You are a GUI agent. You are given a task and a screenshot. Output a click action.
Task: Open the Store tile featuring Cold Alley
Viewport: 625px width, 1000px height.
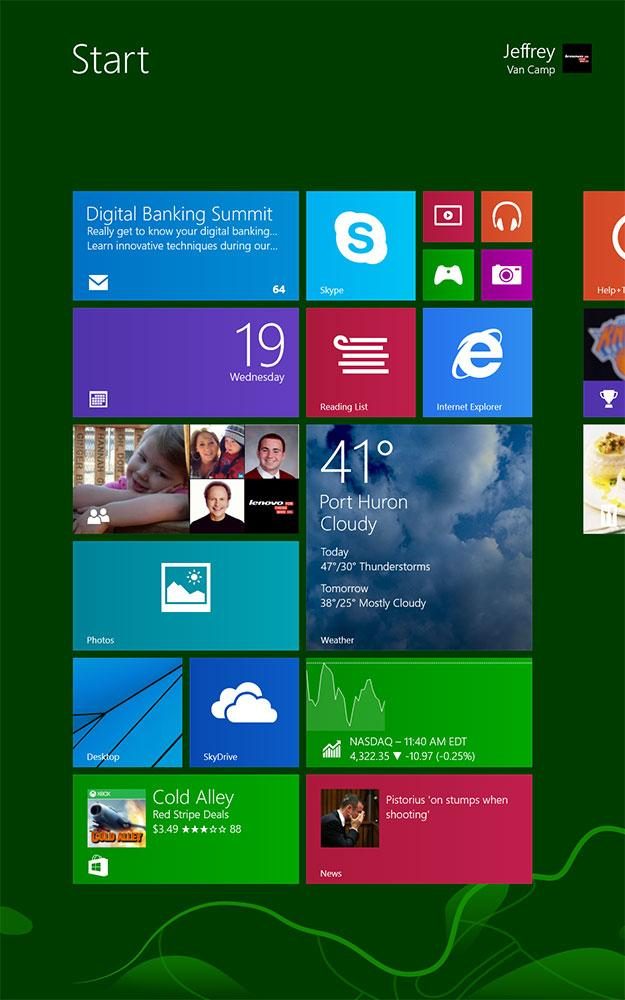(x=186, y=829)
